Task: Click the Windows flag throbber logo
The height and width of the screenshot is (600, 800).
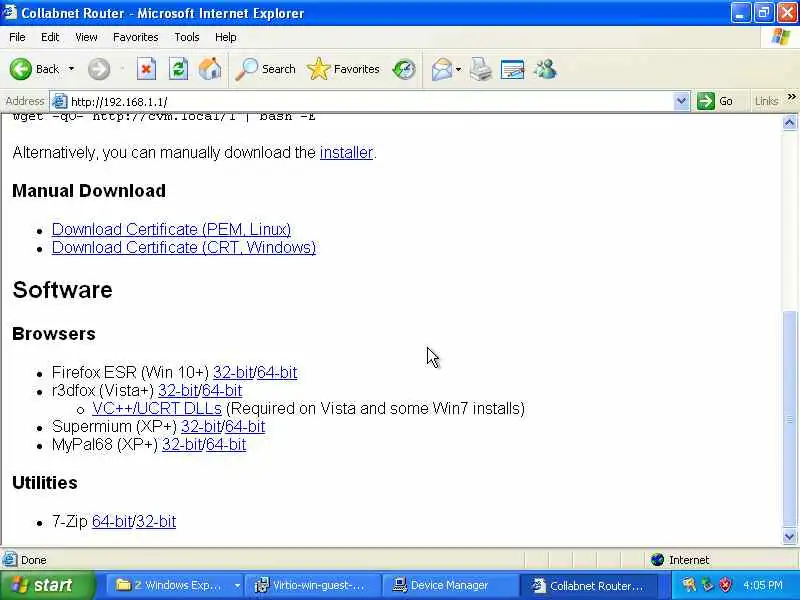Action: tap(781, 37)
